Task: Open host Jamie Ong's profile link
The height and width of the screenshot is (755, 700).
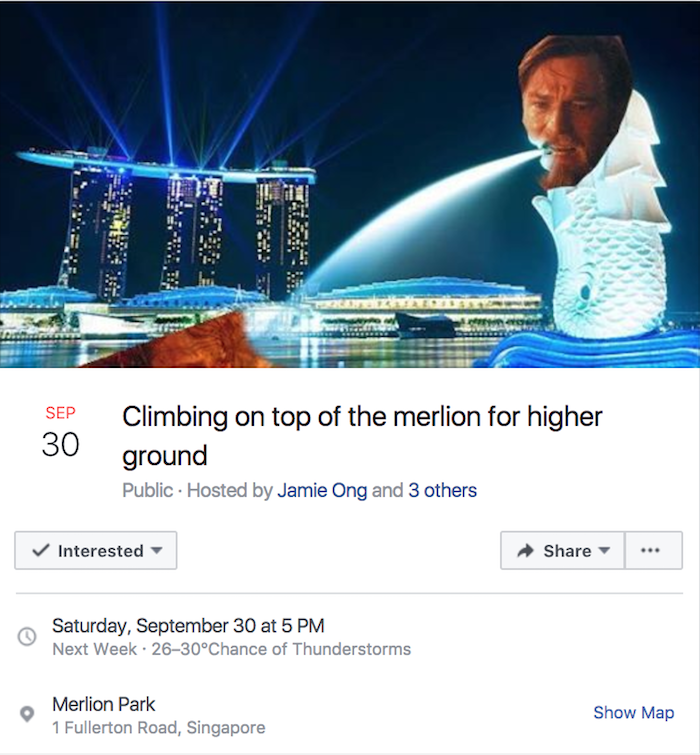Action: (322, 491)
